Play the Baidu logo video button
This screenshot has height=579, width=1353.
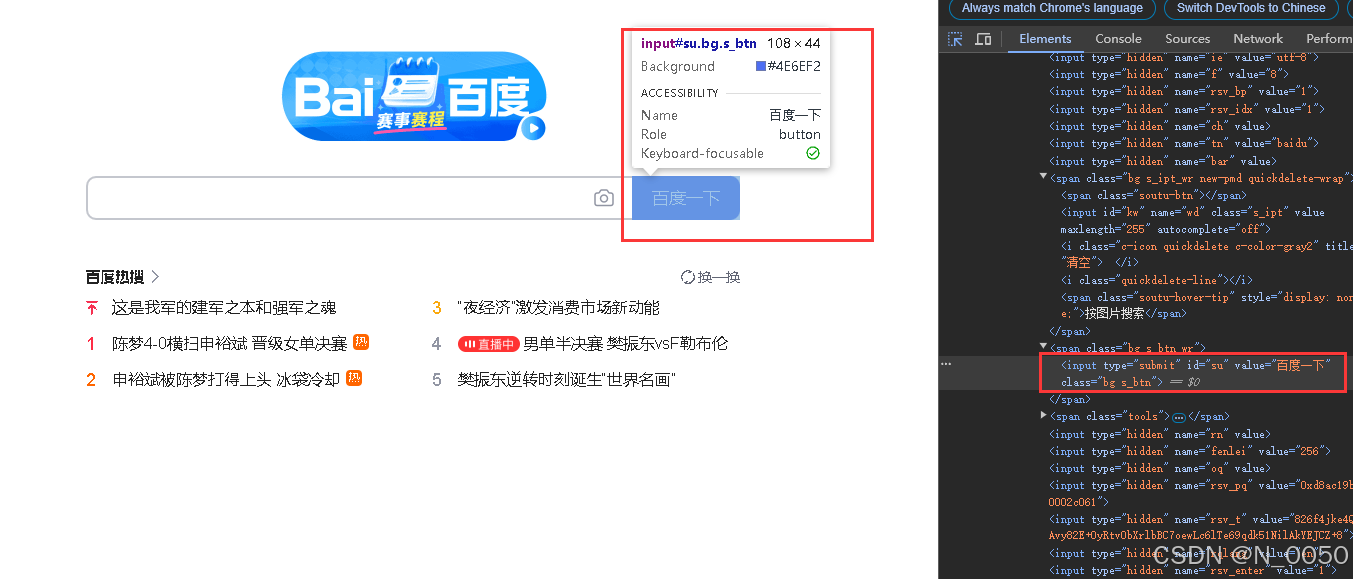(x=534, y=128)
